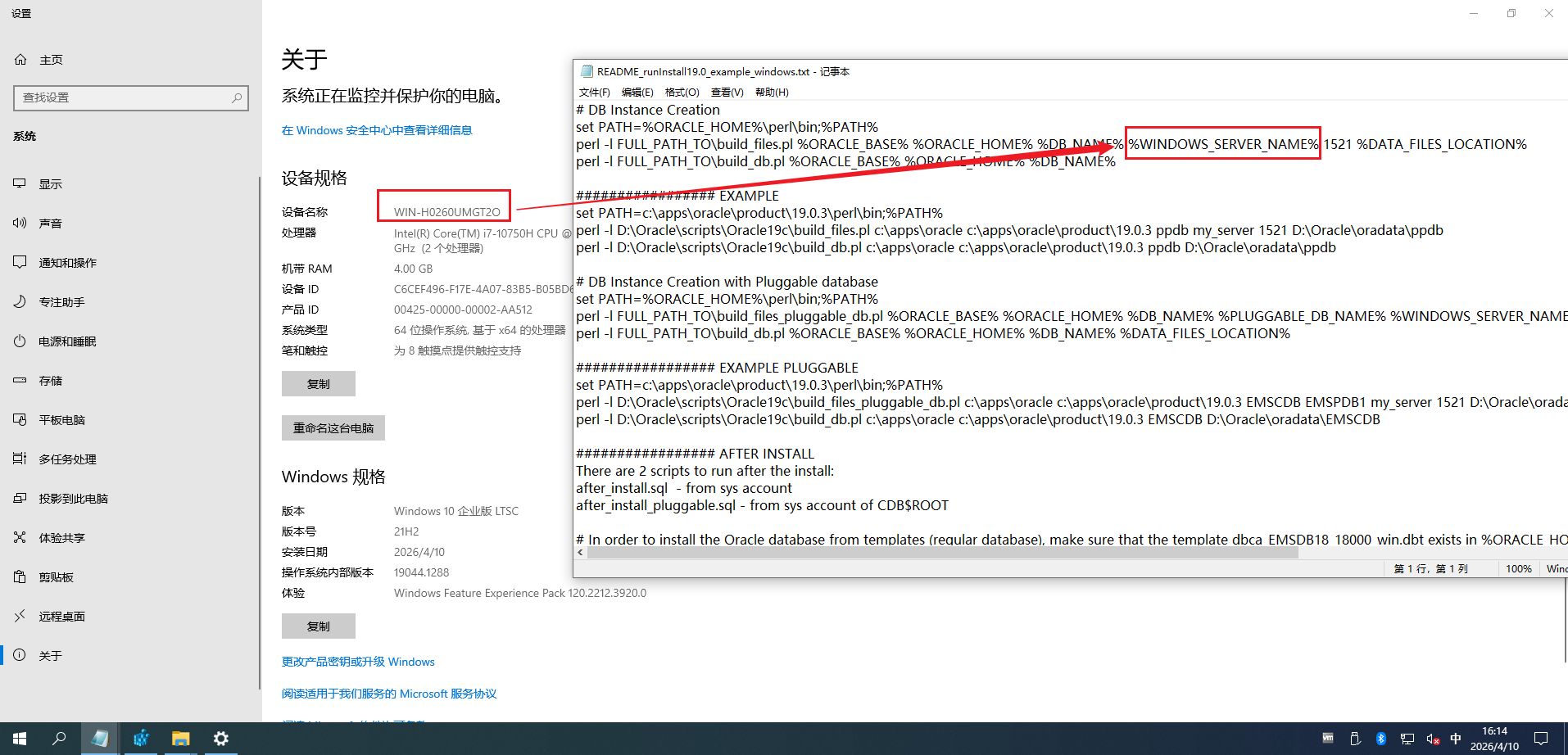The width and height of the screenshot is (1568, 755).
Task: Open Notepad's 格式(O) menu
Action: point(682,93)
